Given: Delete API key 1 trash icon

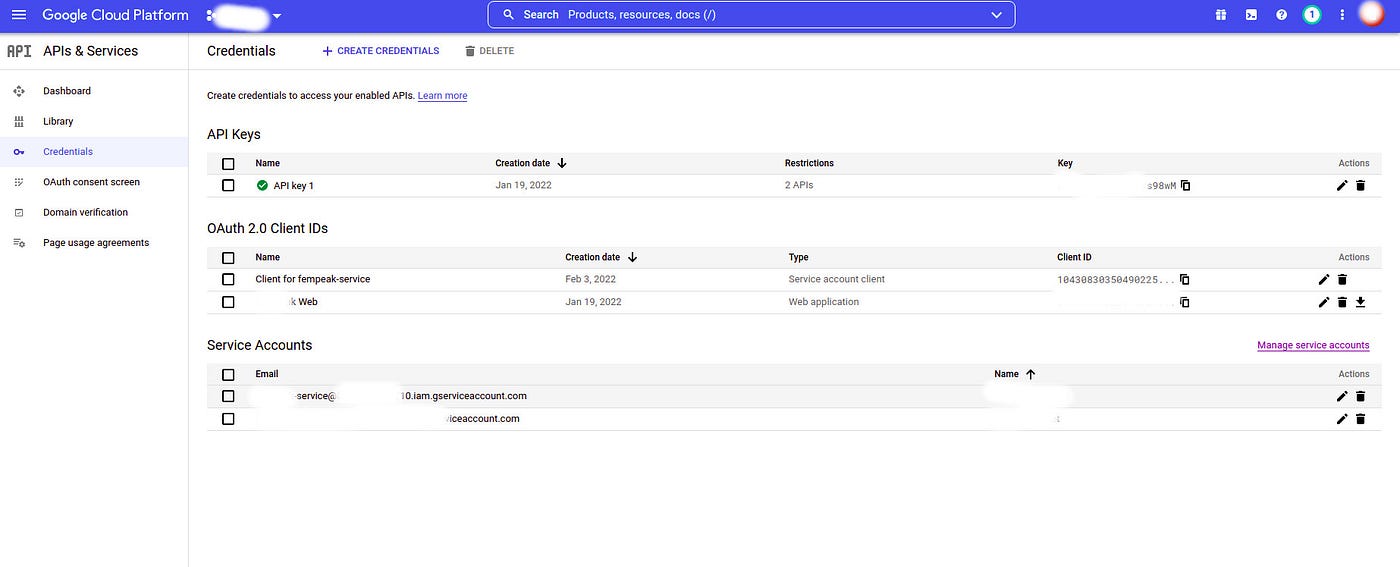Looking at the screenshot, I should [1360, 186].
